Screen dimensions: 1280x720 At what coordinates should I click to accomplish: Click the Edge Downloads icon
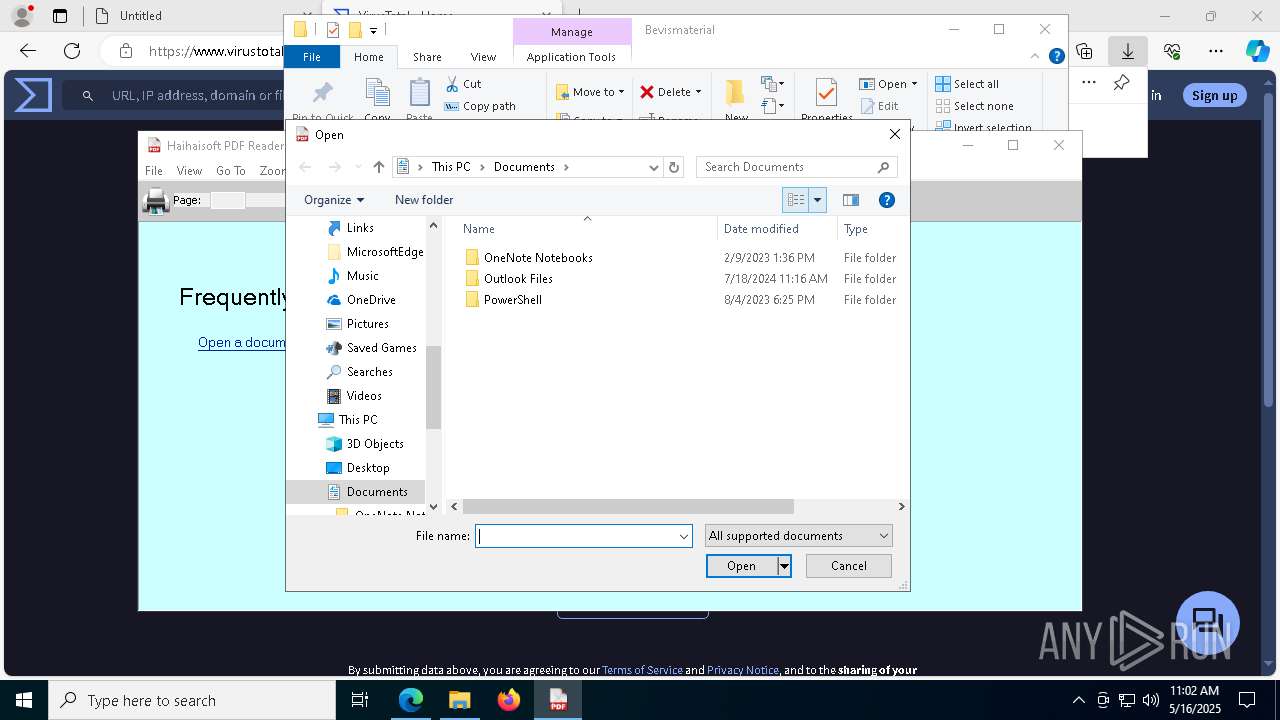coord(1128,51)
